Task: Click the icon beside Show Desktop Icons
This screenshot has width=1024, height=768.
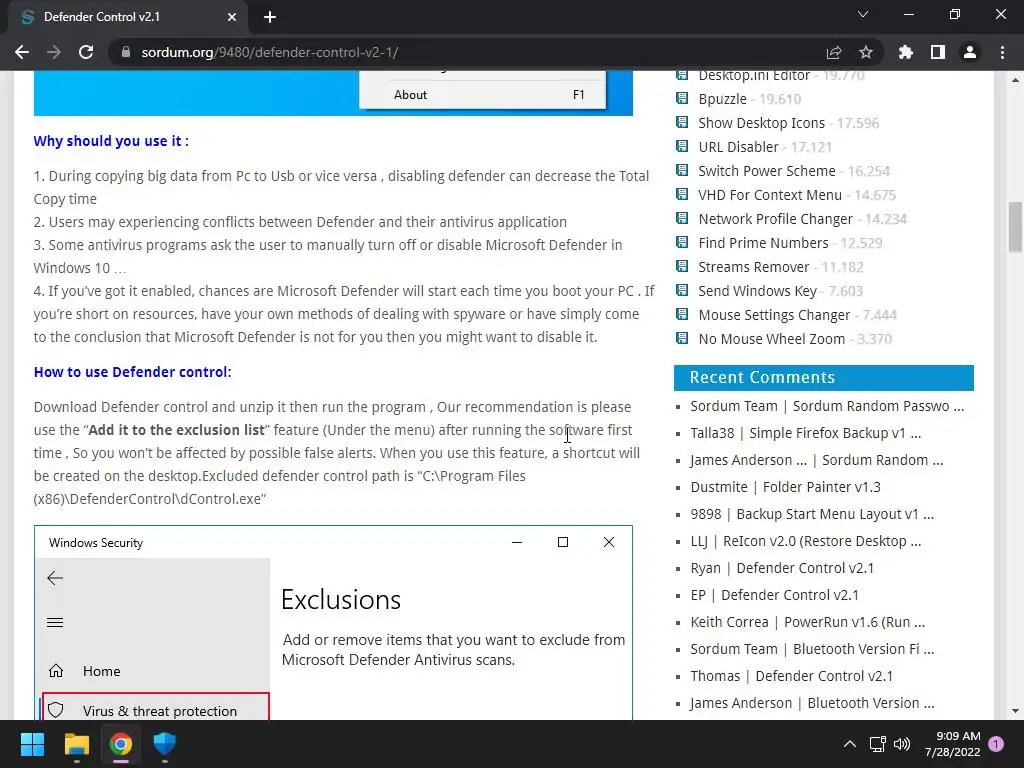Action: [682, 123]
